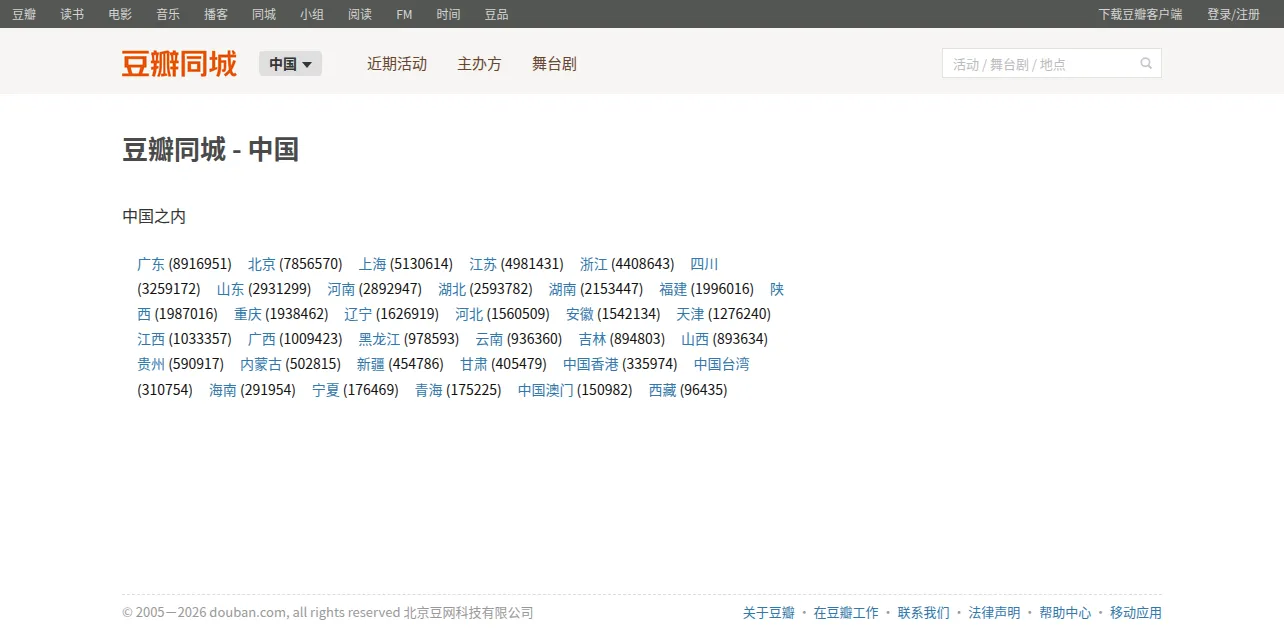Open 音乐 in the top bar
The height and width of the screenshot is (629, 1284).
pos(168,14)
